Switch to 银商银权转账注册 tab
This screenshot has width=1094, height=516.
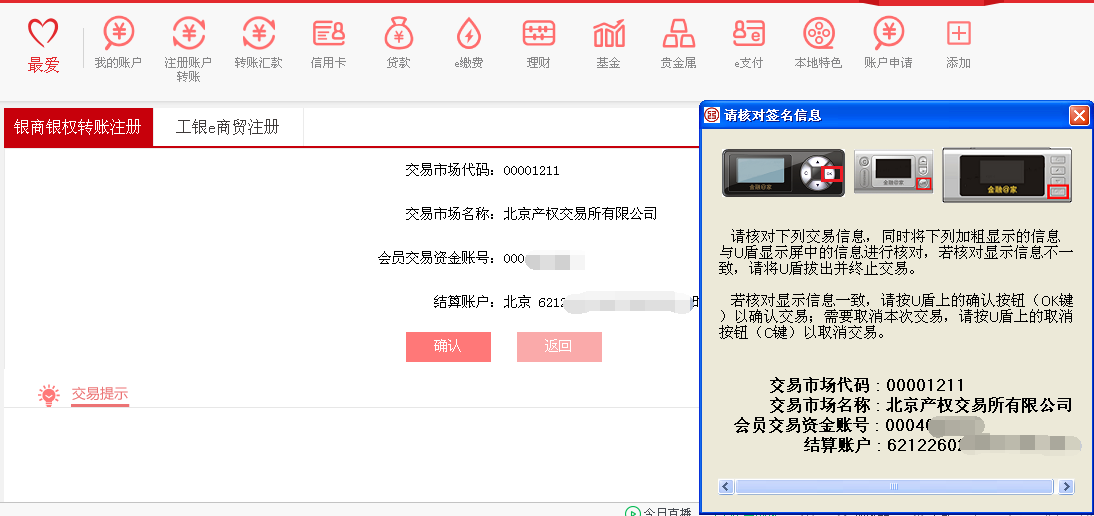pos(78,127)
